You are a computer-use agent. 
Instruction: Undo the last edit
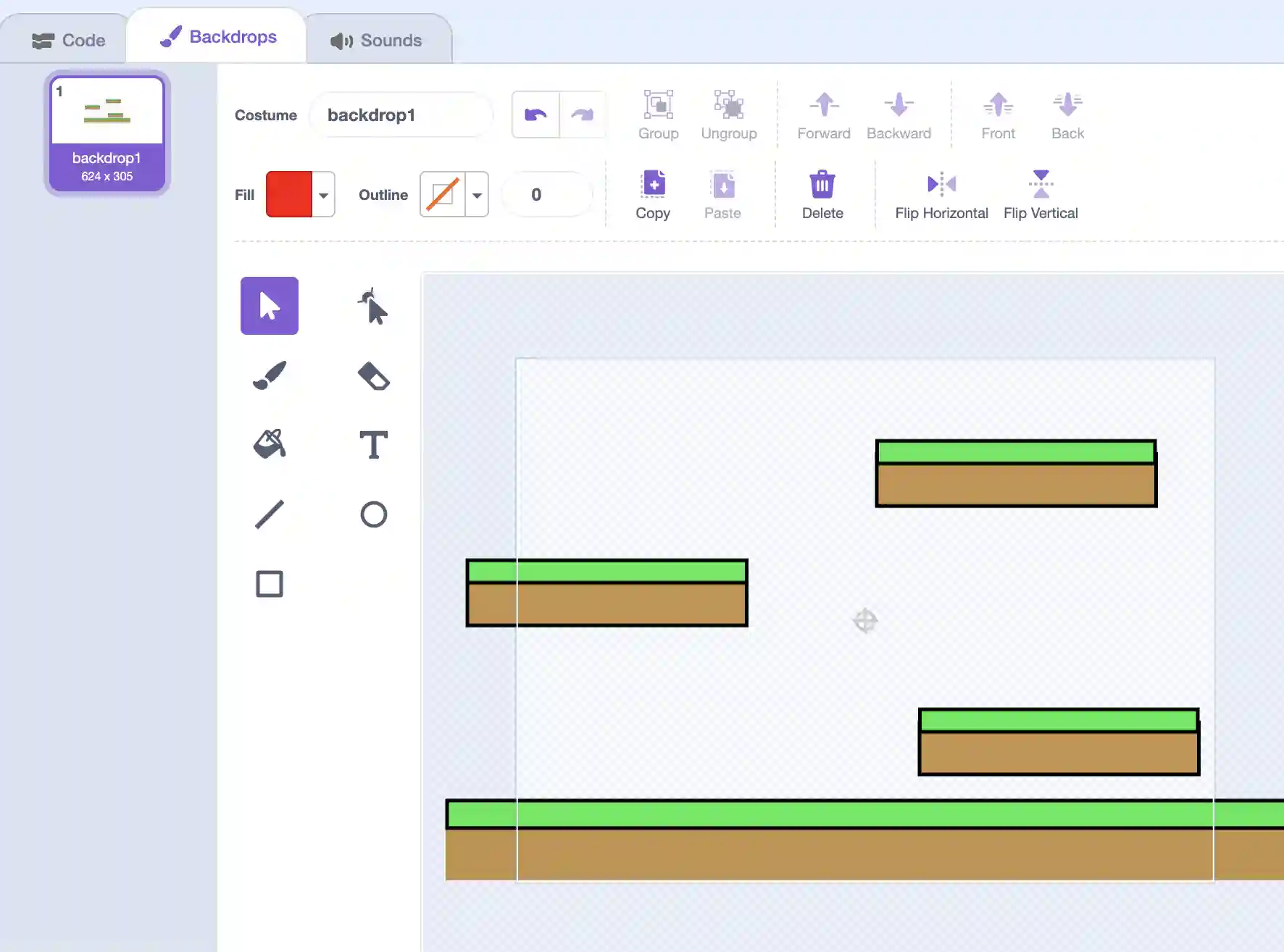(x=535, y=114)
